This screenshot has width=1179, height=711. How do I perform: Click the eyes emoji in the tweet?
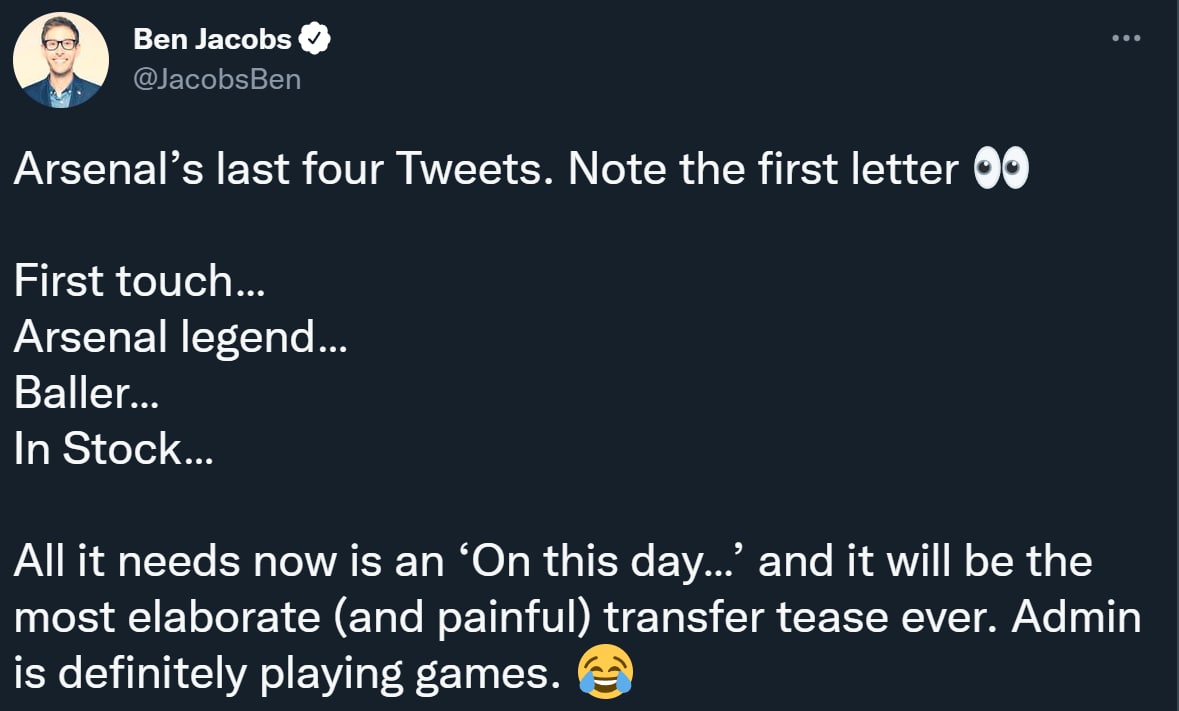pos(1000,170)
